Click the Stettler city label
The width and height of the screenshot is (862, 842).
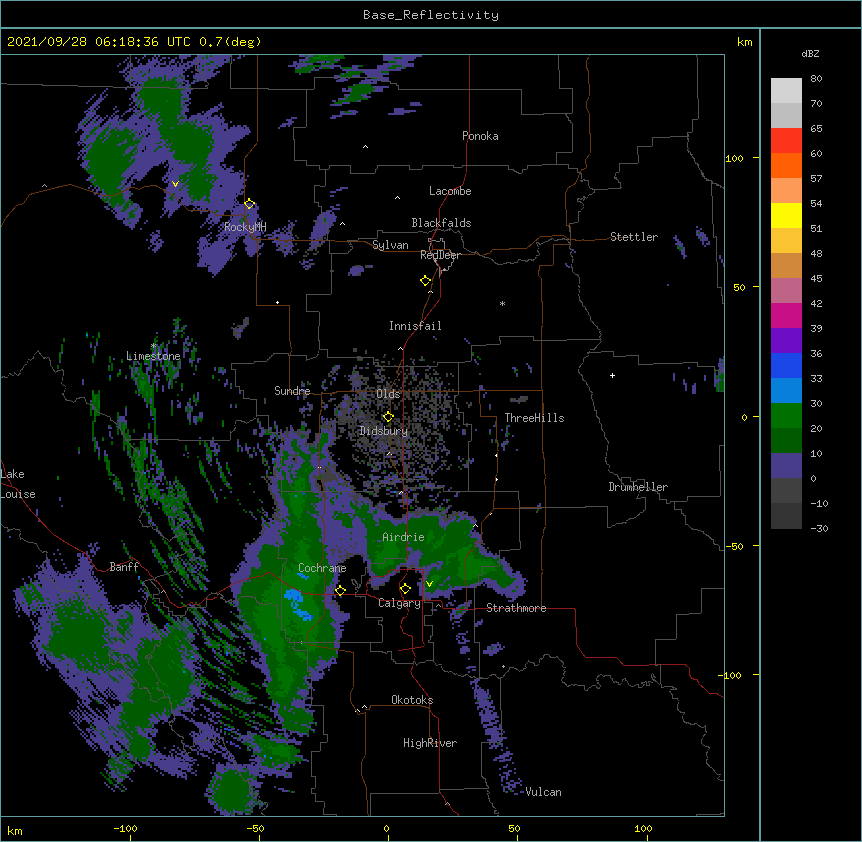click(x=634, y=237)
